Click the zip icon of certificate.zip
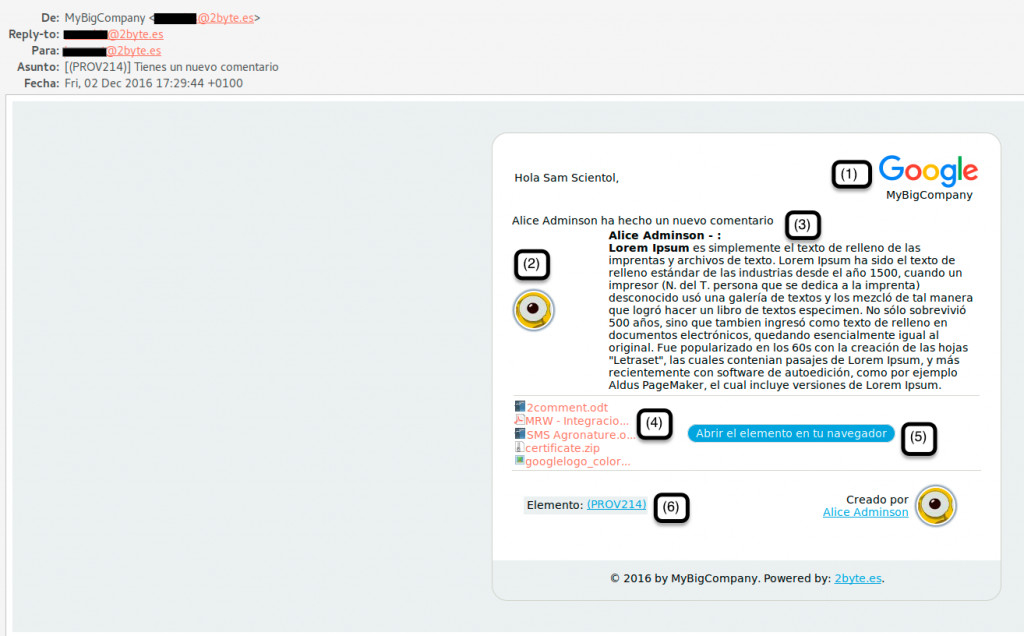Viewport: 1024px width, 636px height. [x=520, y=447]
